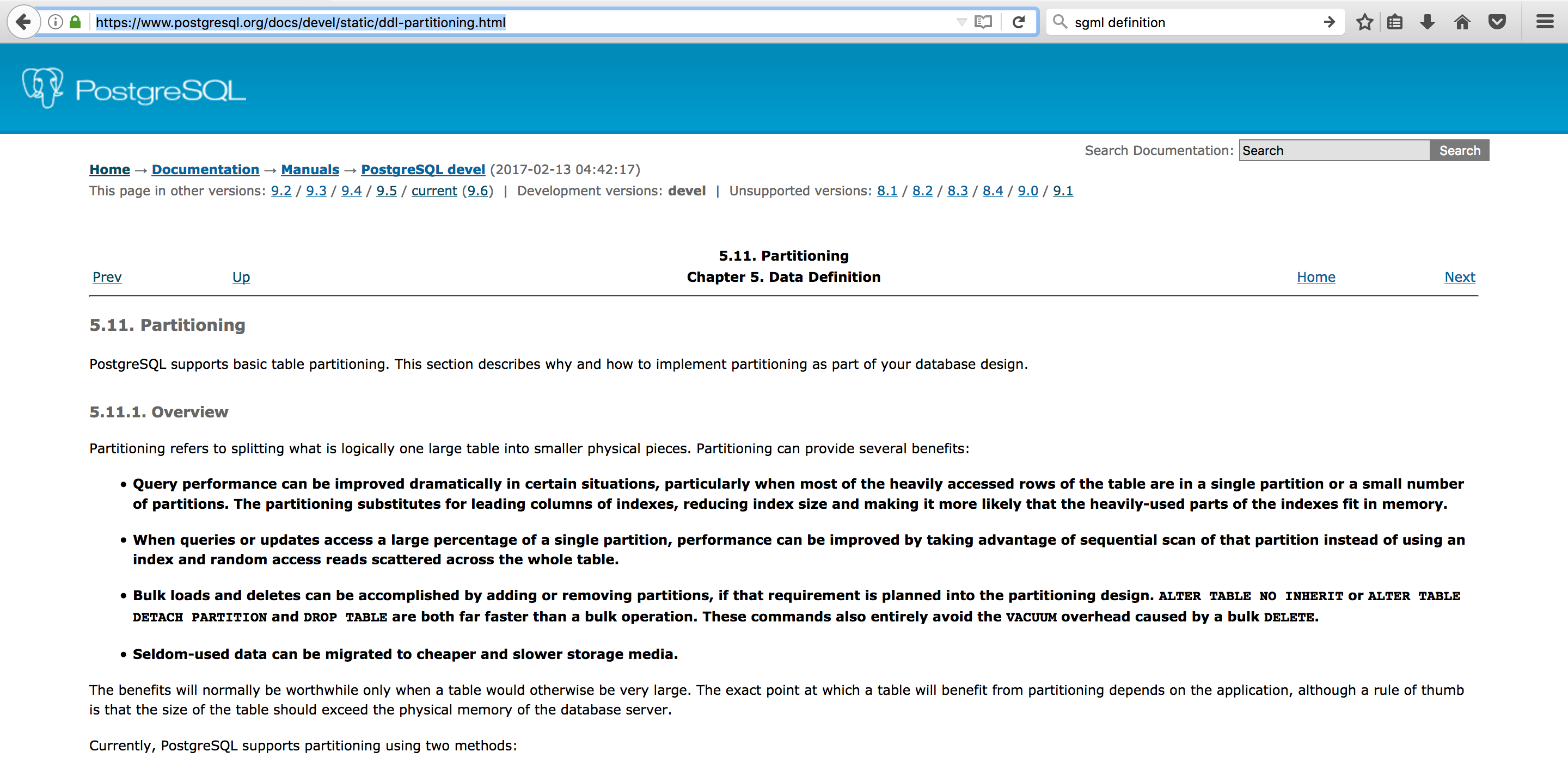Open the site information icon
1568x764 pixels.
pyautogui.click(x=56, y=22)
